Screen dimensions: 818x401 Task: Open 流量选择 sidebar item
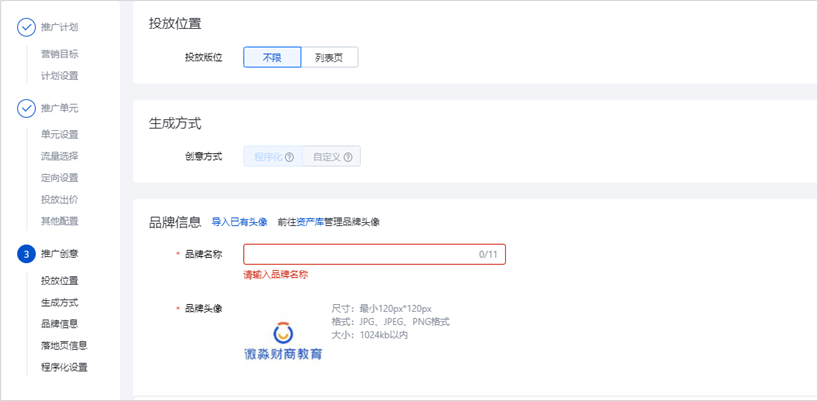[x=59, y=156]
